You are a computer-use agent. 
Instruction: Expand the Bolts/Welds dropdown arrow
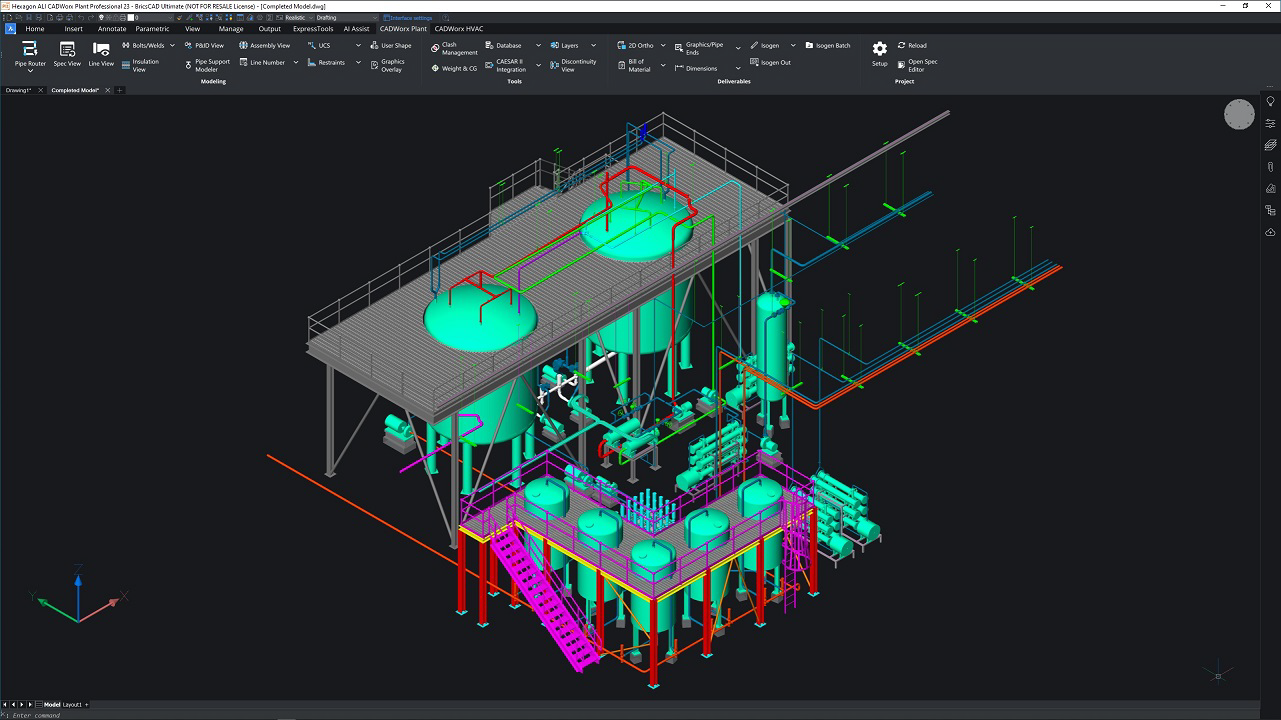(172, 46)
